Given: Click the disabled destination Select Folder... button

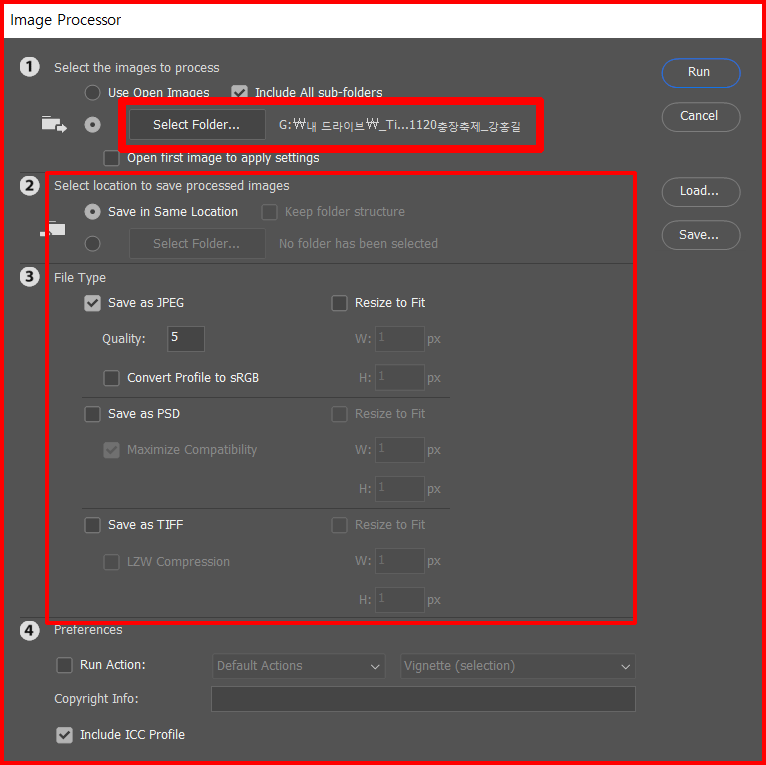Looking at the screenshot, I should tap(197, 243).
